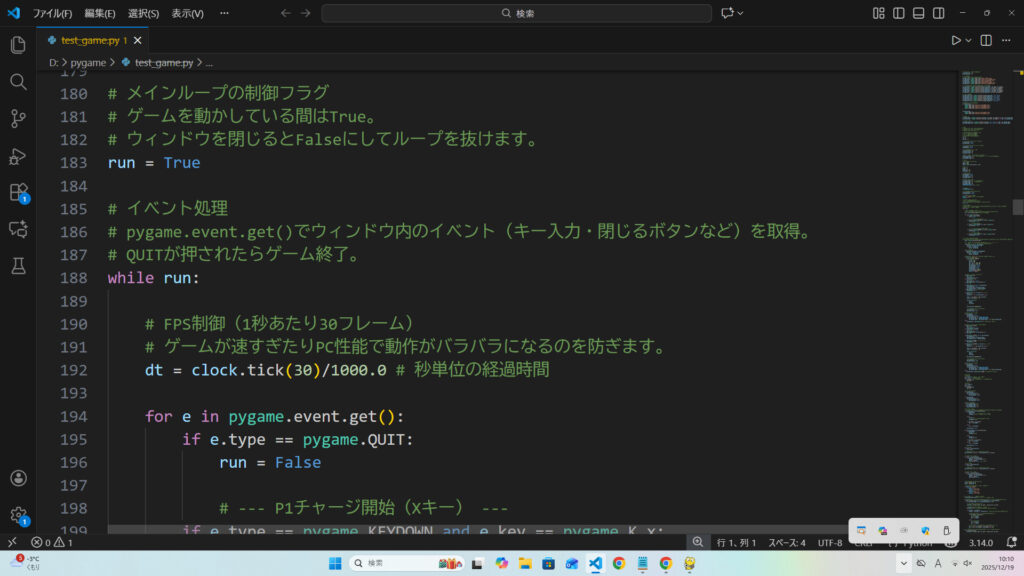
Task: Toggle the secondary sidebar visibility
Action: (939, 13)
